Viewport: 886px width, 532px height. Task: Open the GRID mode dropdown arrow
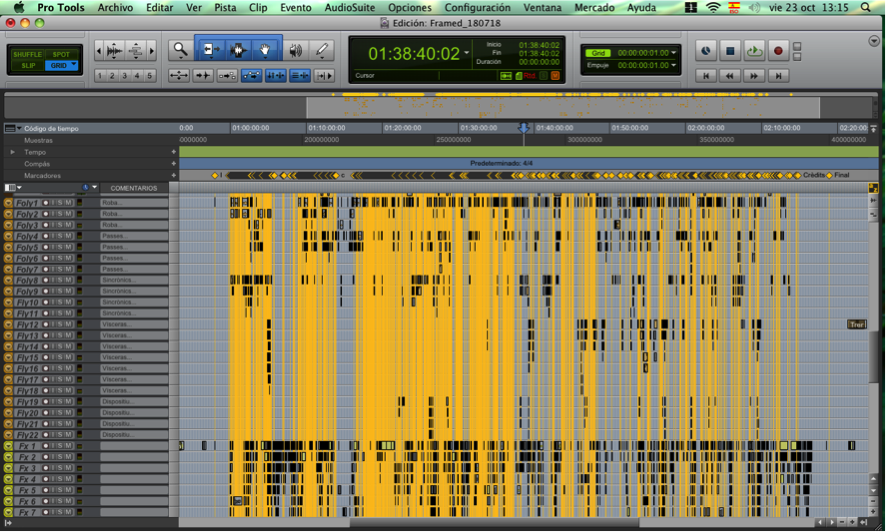[73, 65]
